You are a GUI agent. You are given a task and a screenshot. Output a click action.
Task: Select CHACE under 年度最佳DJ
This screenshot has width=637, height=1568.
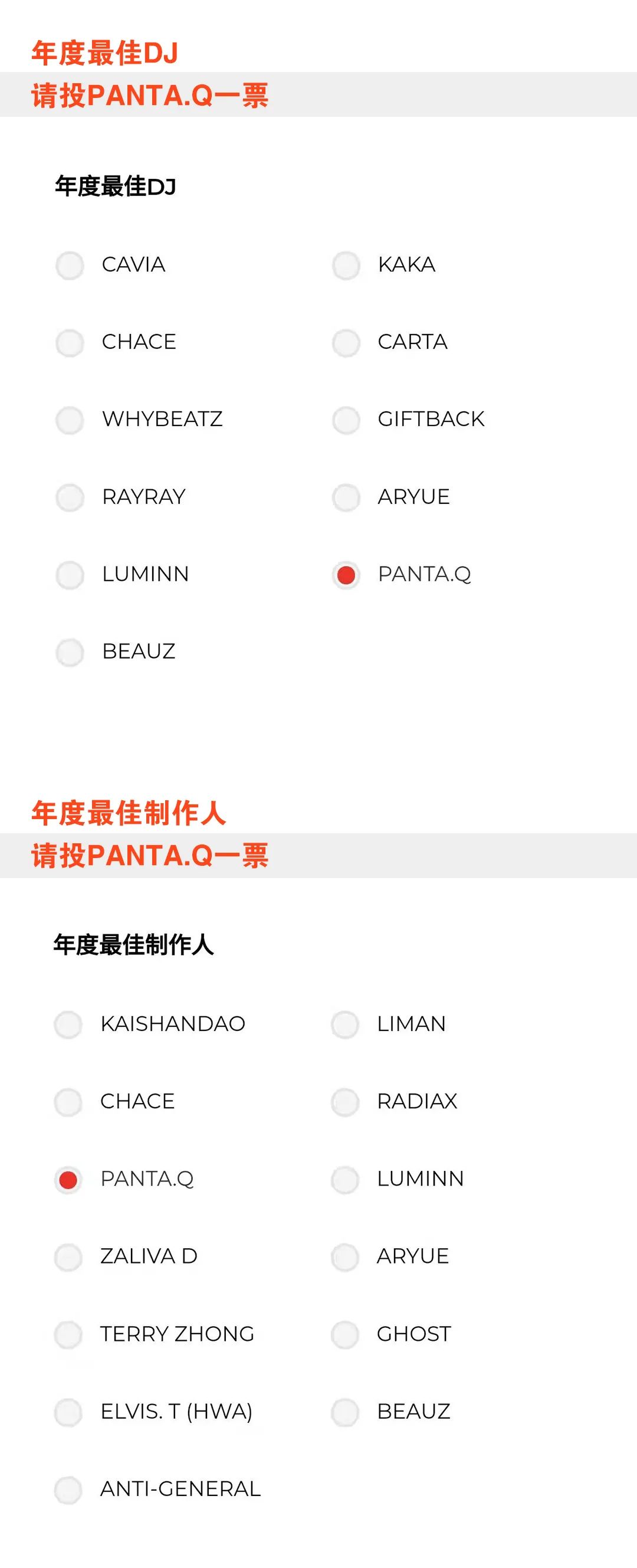[70, 343]
